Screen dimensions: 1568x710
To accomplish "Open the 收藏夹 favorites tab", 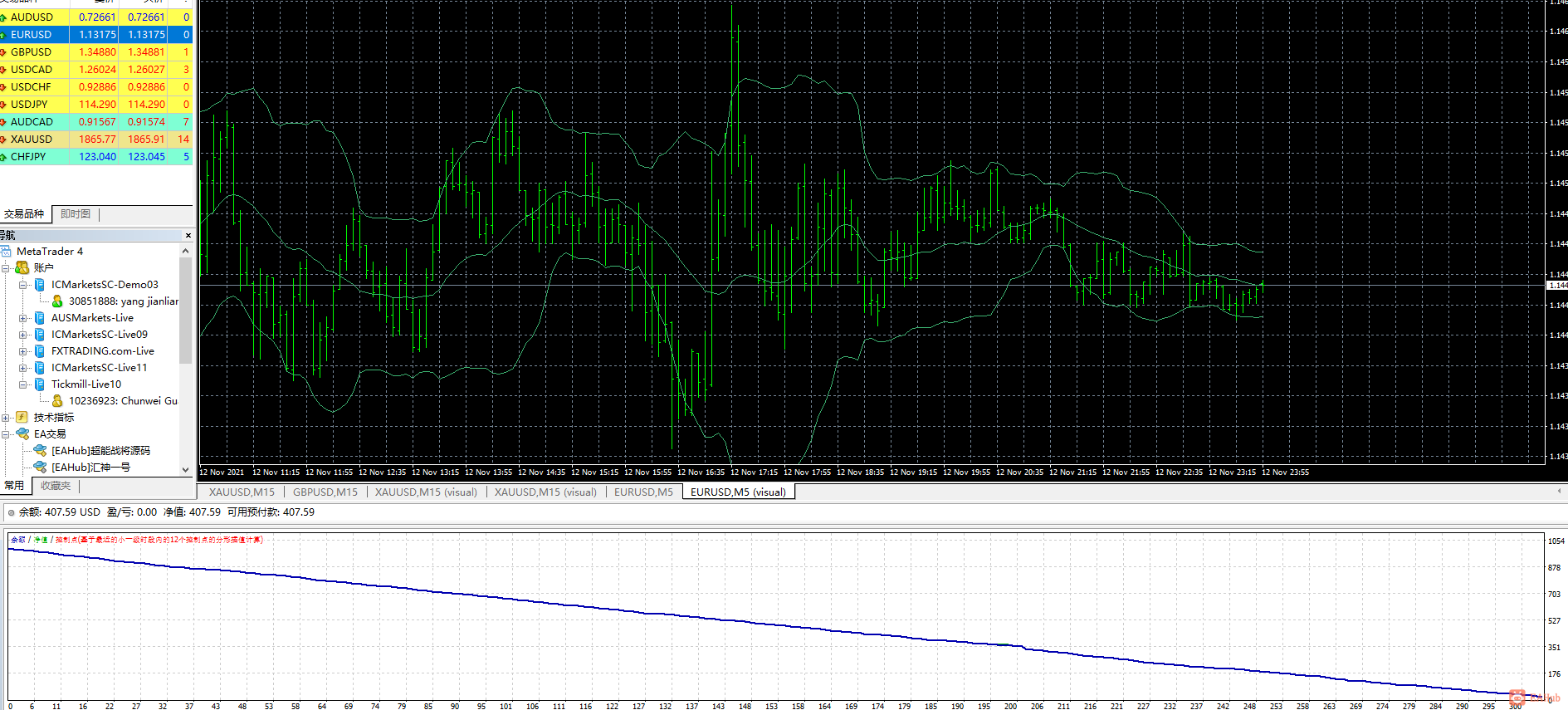I will [56, 486].
